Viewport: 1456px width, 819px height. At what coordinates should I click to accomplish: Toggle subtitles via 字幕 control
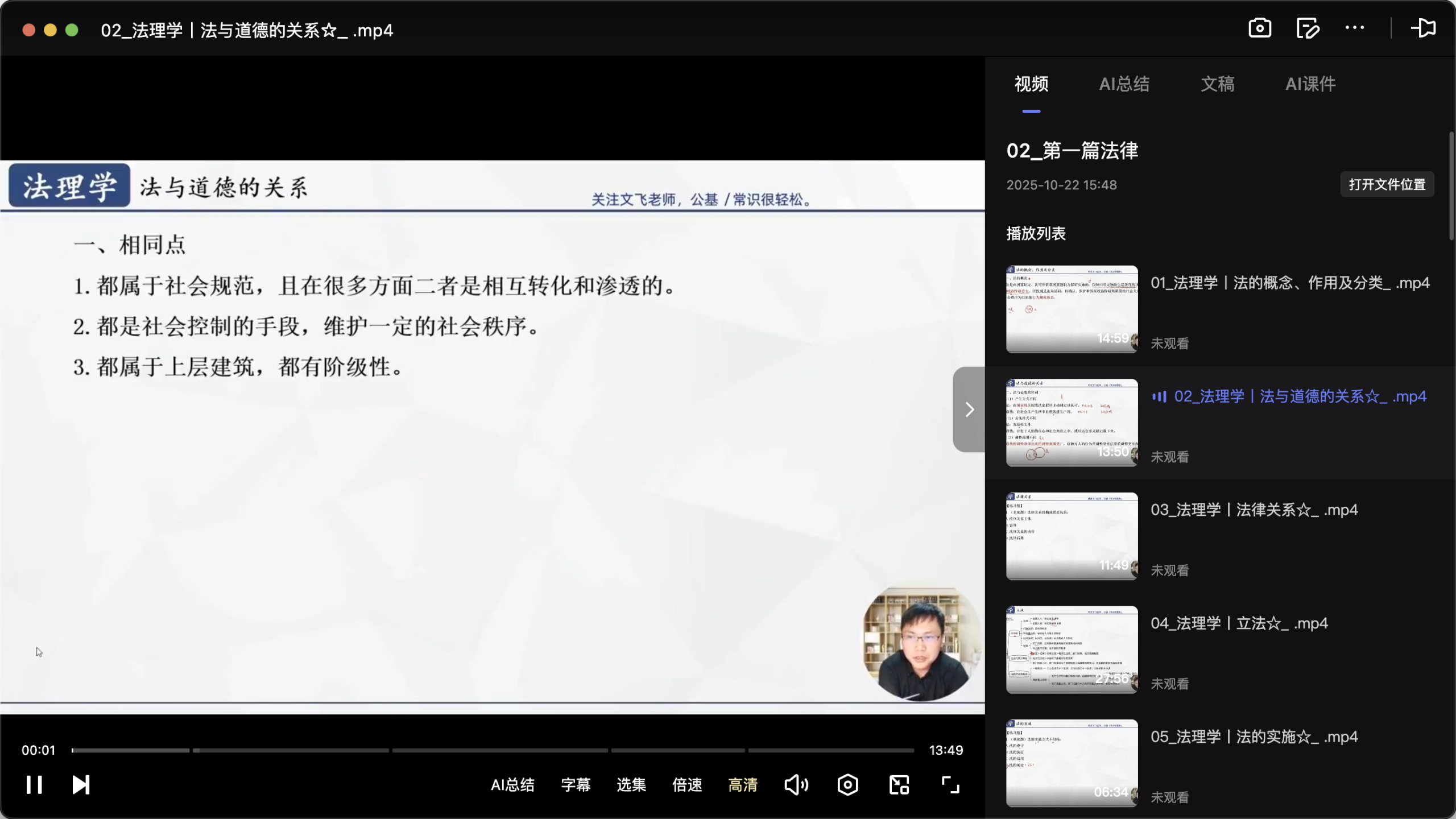point(575,785)
